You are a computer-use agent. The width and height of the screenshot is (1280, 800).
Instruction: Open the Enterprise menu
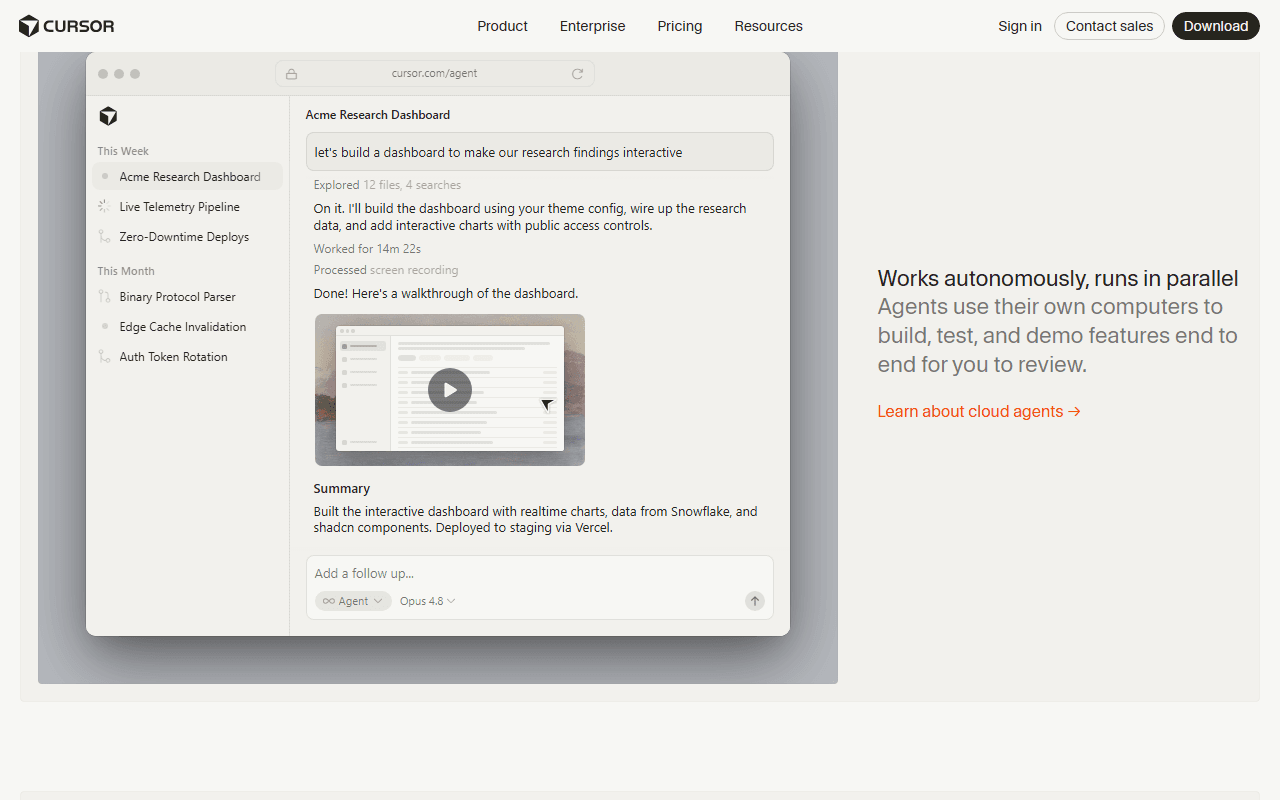coord(592,26)
